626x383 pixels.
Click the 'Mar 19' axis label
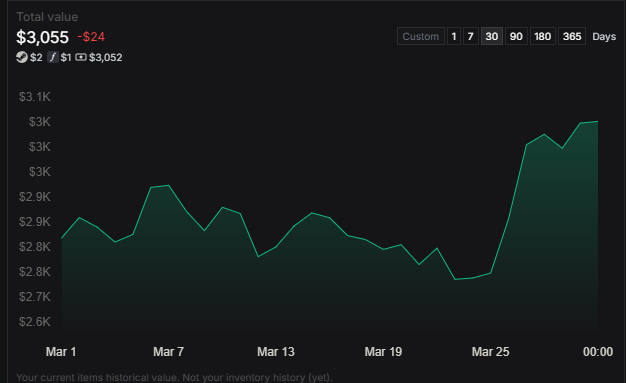pyautogui.click(x=383, y=352)
